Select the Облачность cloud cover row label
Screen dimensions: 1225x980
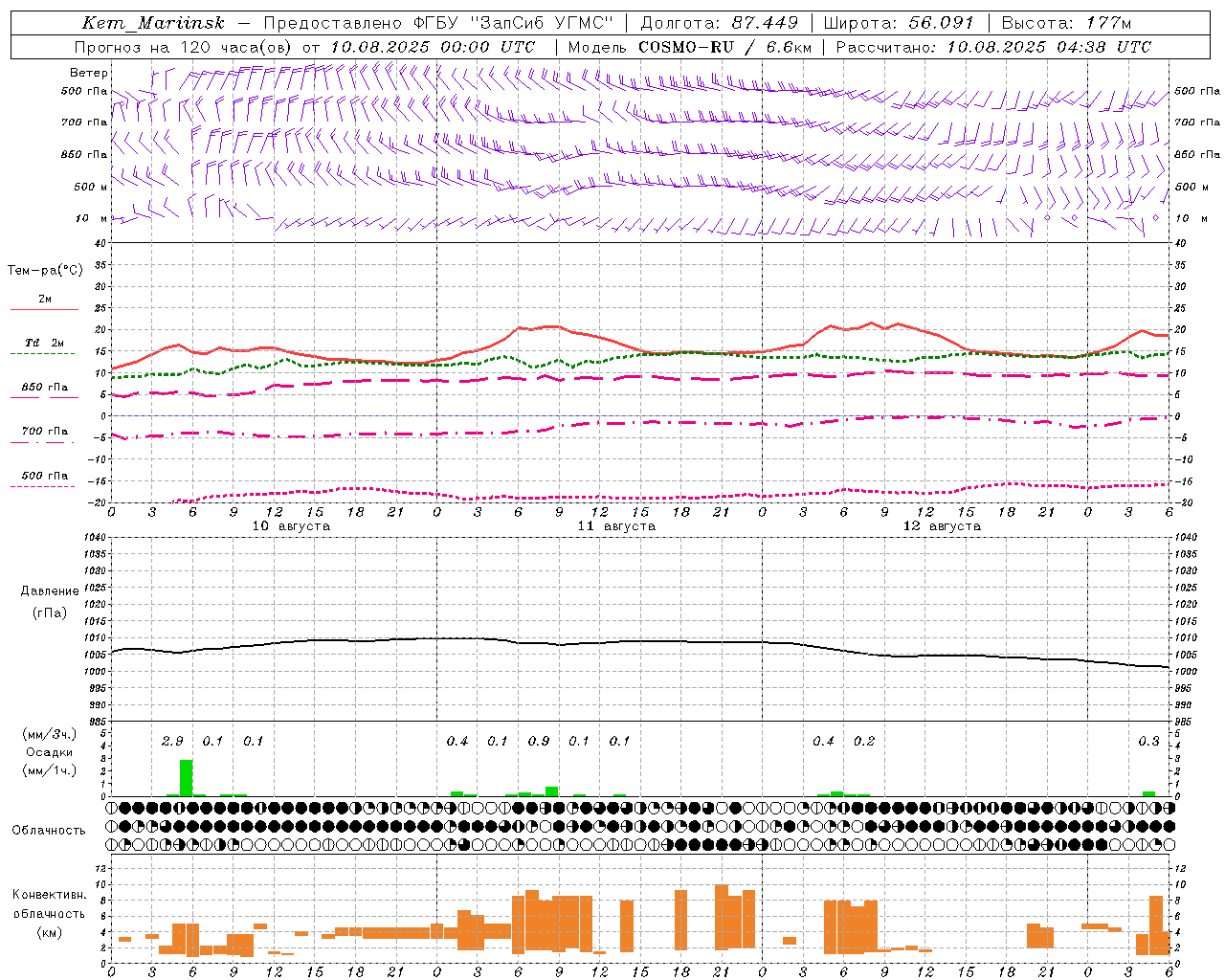click(x=49, y=830)
